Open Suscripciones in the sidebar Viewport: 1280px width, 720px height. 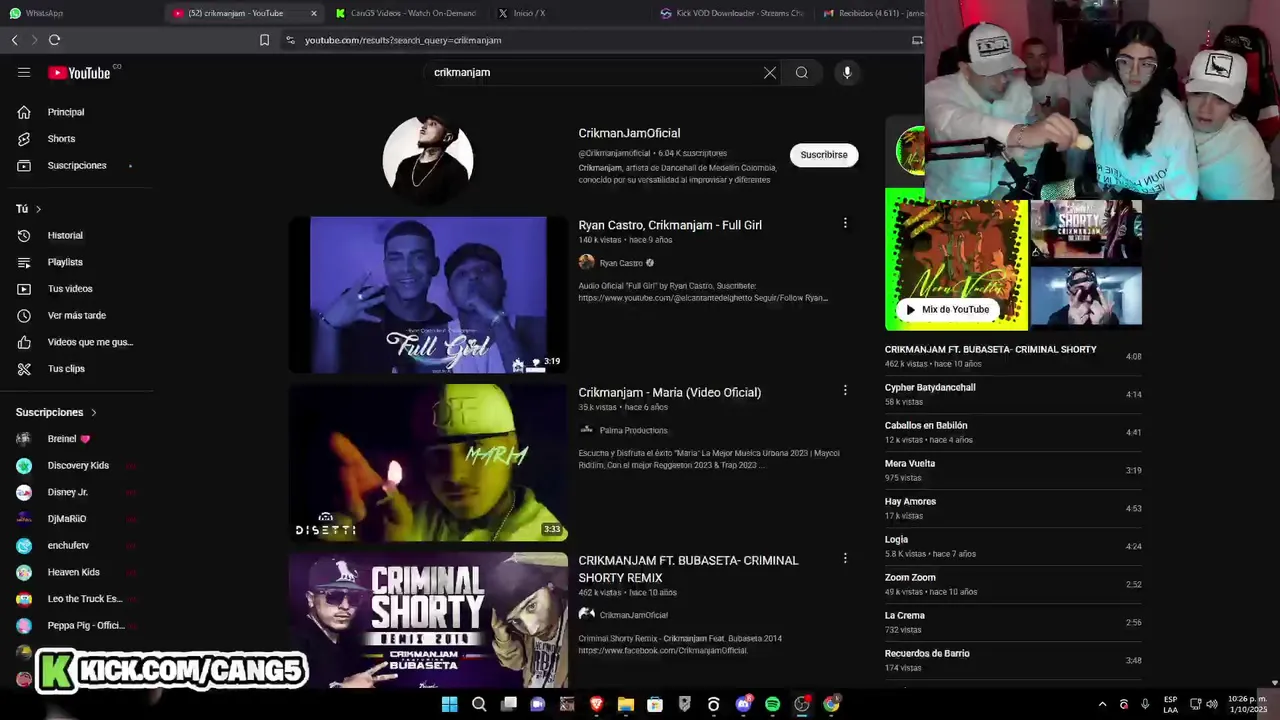(x=75, y=165)
